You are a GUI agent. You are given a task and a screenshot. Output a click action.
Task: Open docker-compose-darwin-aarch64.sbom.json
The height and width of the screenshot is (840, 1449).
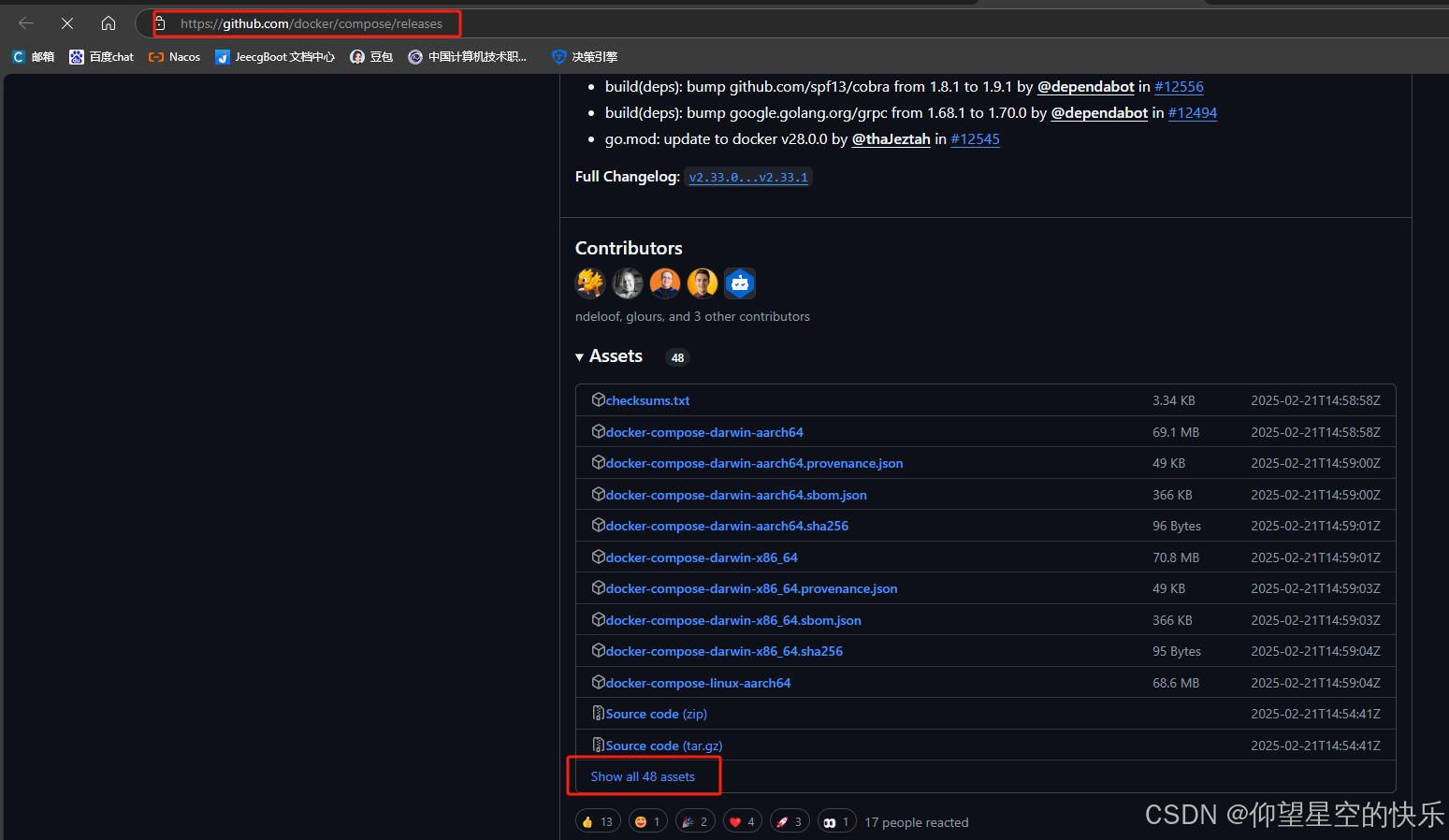coord(736,495)
